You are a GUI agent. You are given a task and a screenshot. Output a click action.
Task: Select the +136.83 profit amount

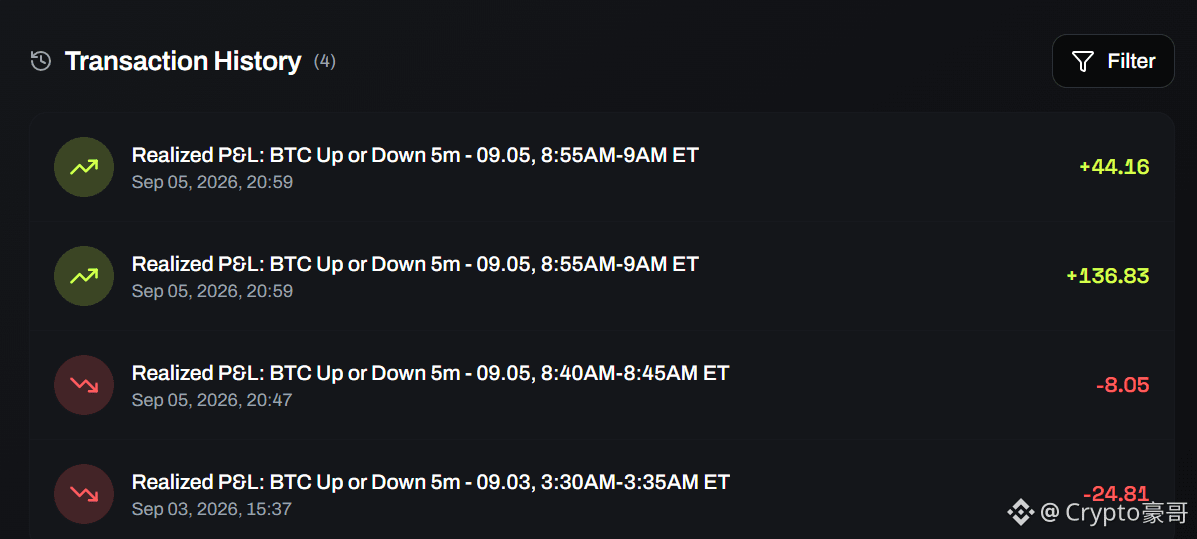point(1108,276)
